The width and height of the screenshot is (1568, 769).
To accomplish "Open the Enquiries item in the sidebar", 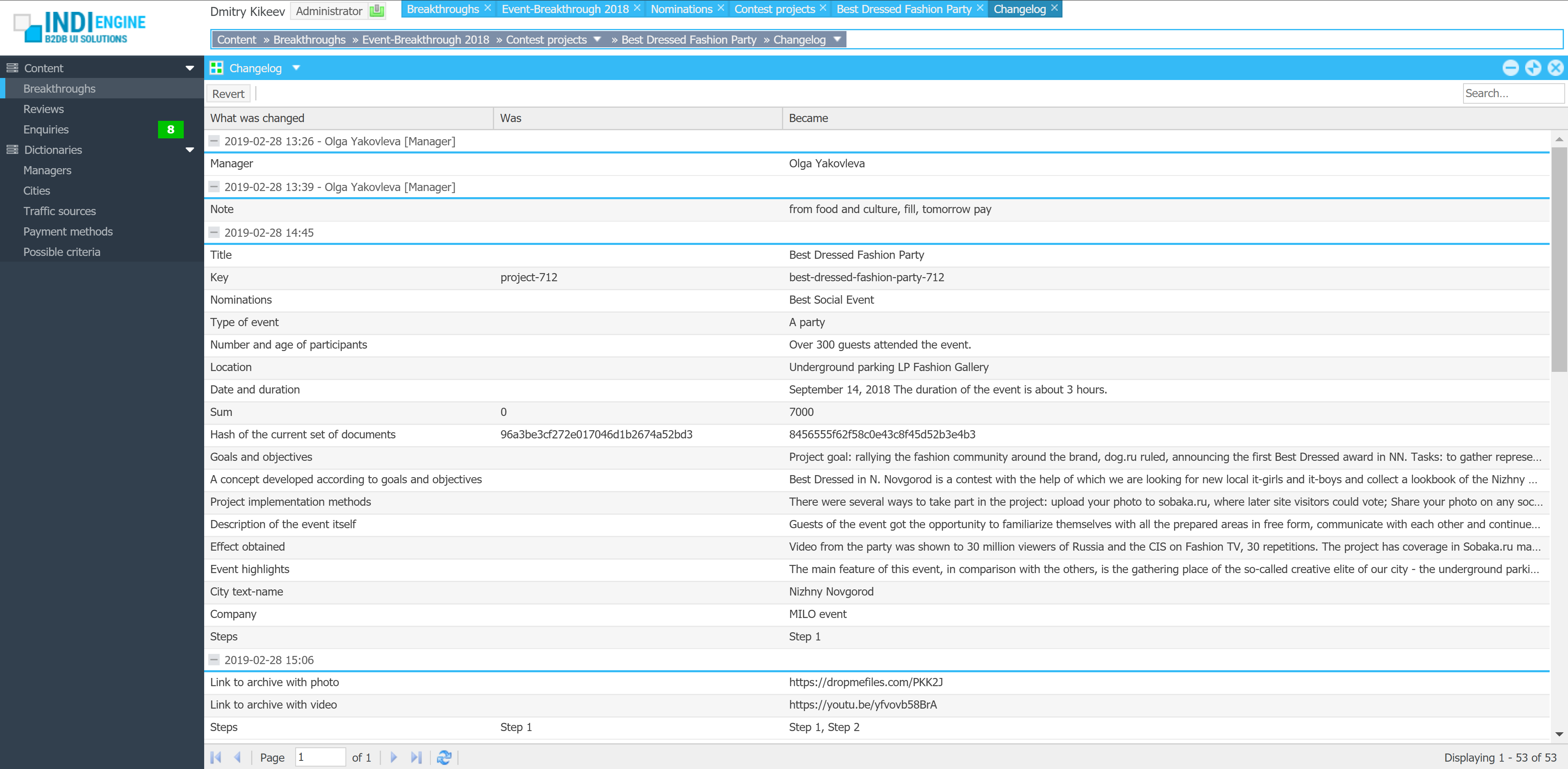I will coord(46,129).
